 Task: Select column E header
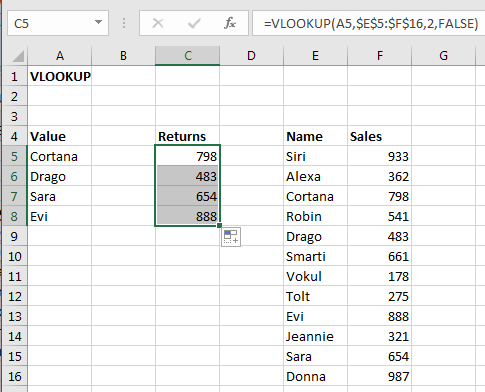pos(315,56)
